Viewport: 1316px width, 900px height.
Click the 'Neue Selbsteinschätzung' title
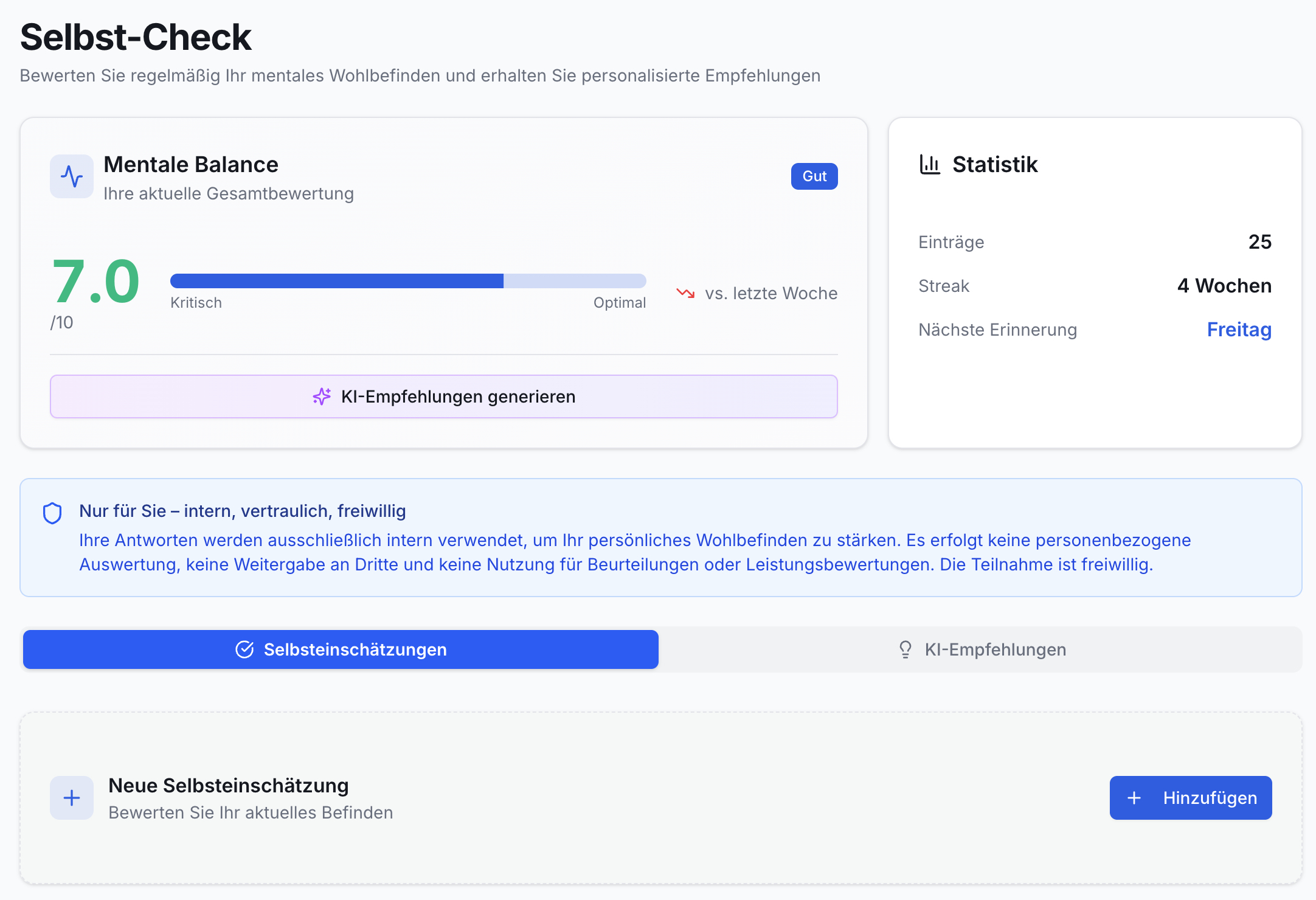(229, 785)
